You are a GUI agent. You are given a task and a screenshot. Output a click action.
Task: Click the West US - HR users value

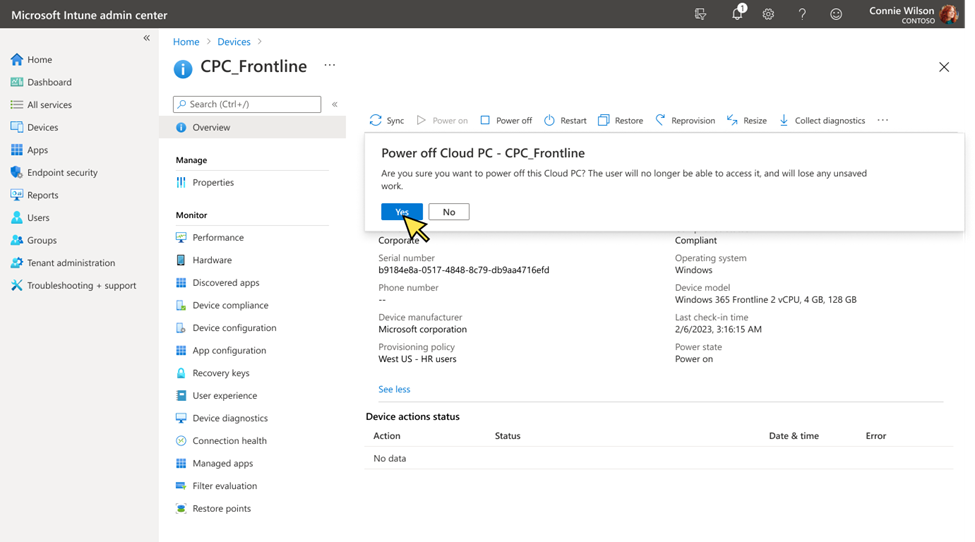click(x=417, y=359)
